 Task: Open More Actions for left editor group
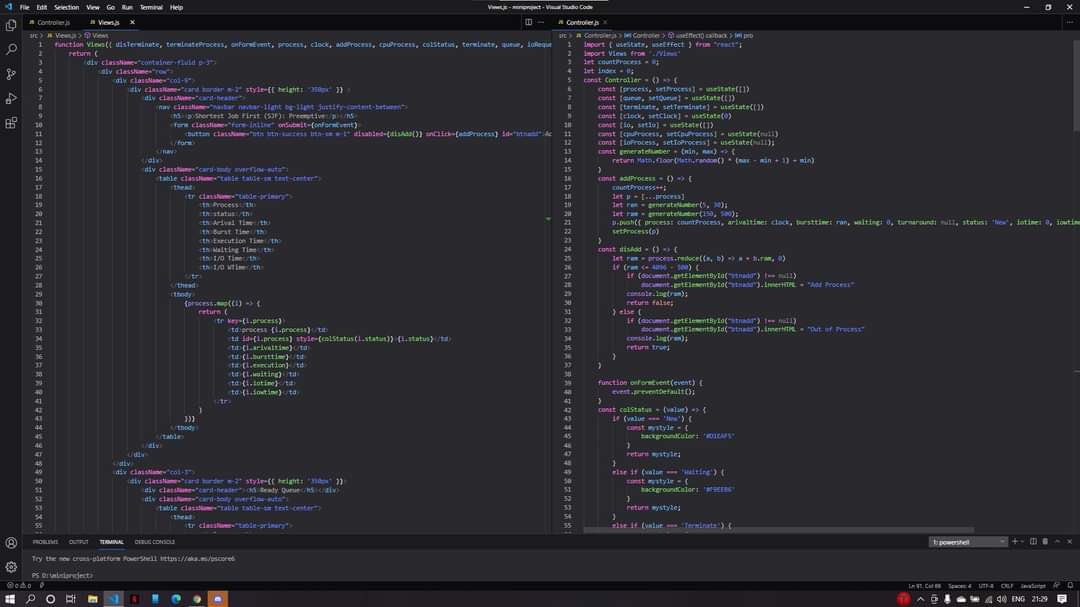pos(541,22)
